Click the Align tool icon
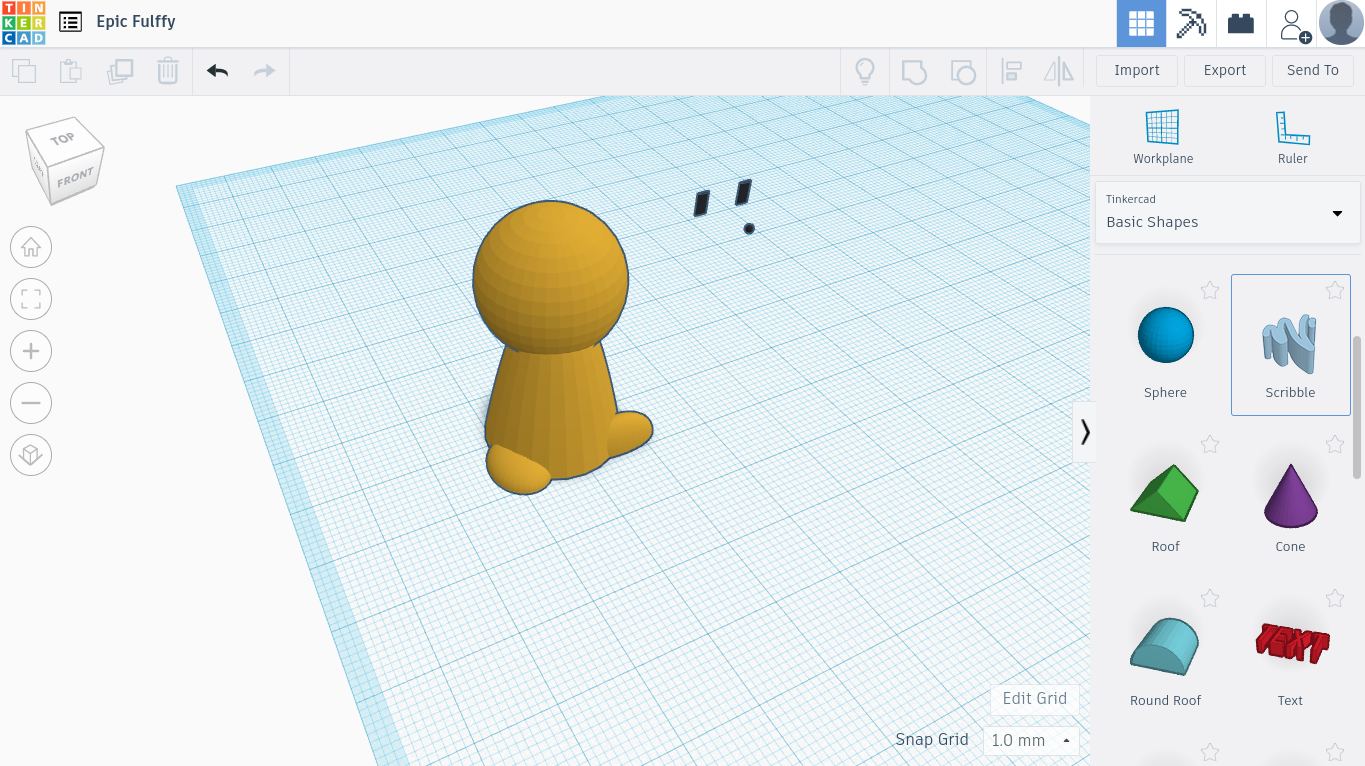This screenshot has width=1365, height=766. coord(1011,71)
